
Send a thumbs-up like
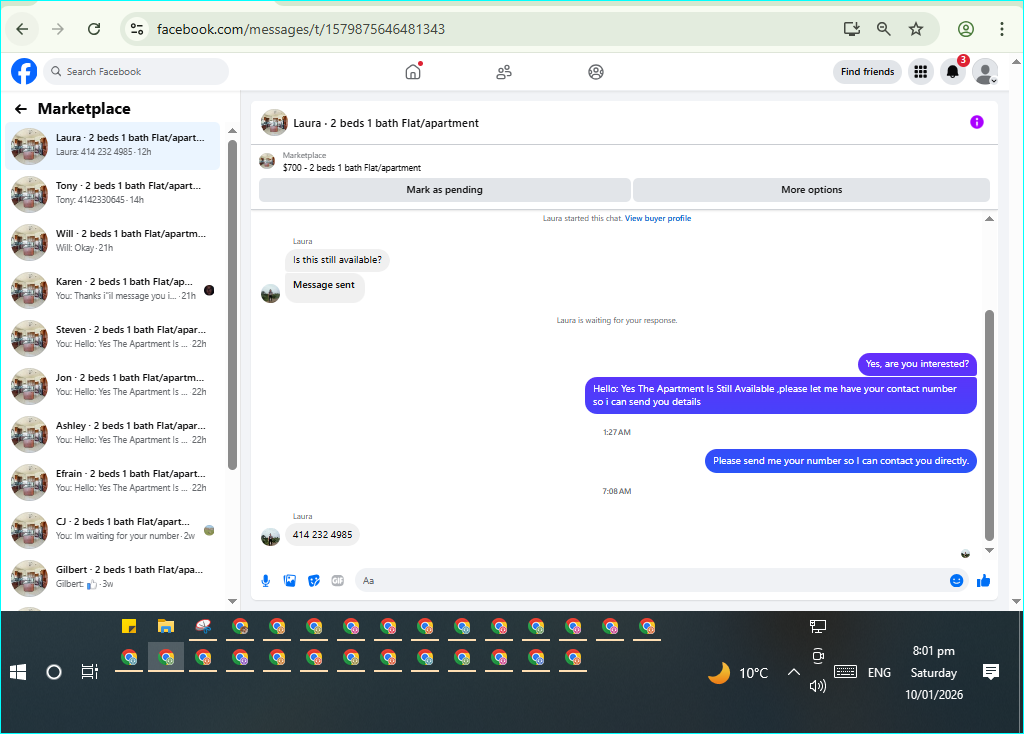point(984,581)
